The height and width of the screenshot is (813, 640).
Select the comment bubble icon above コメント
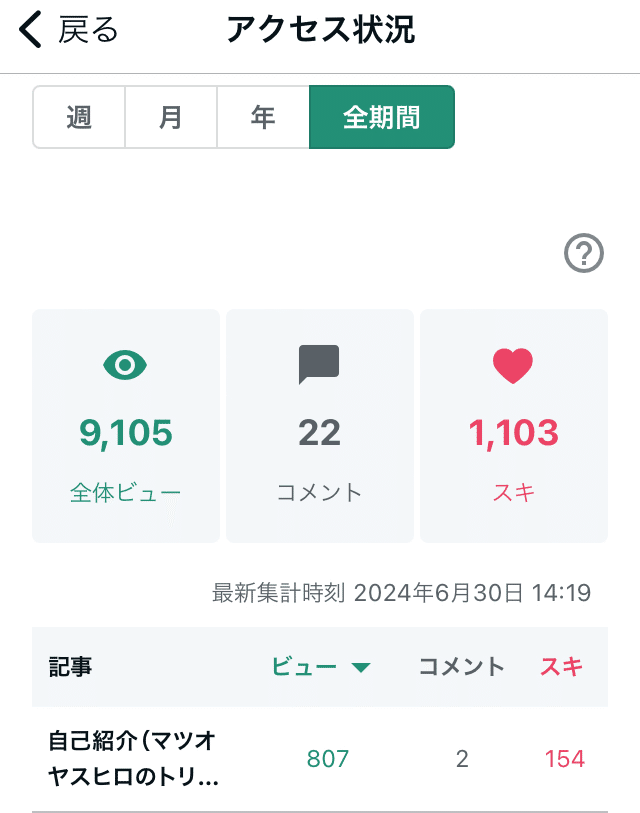[x=320, y=364]
